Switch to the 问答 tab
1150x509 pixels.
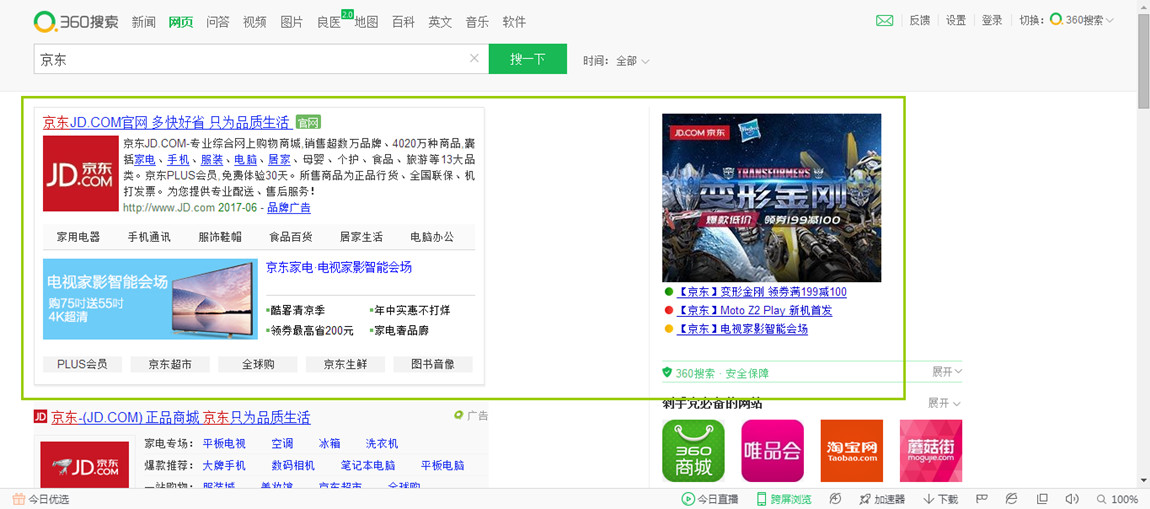(218, 22)
